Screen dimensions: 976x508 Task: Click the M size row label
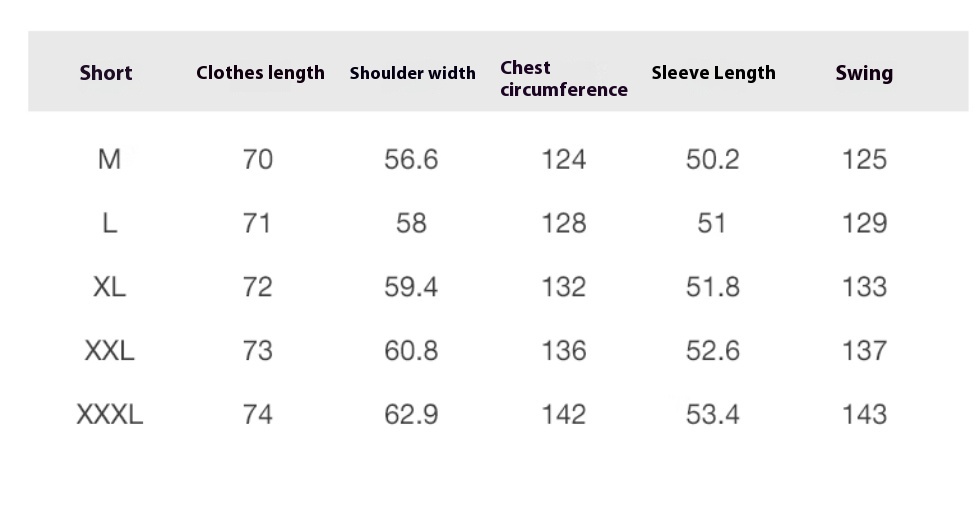(x=109, y=159)
